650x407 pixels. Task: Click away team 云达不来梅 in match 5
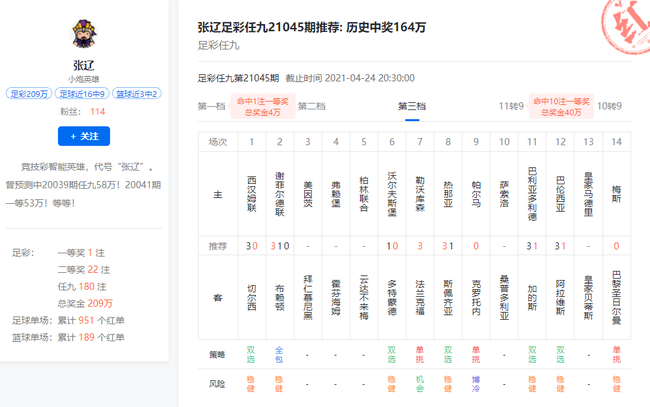click(364, 298)
